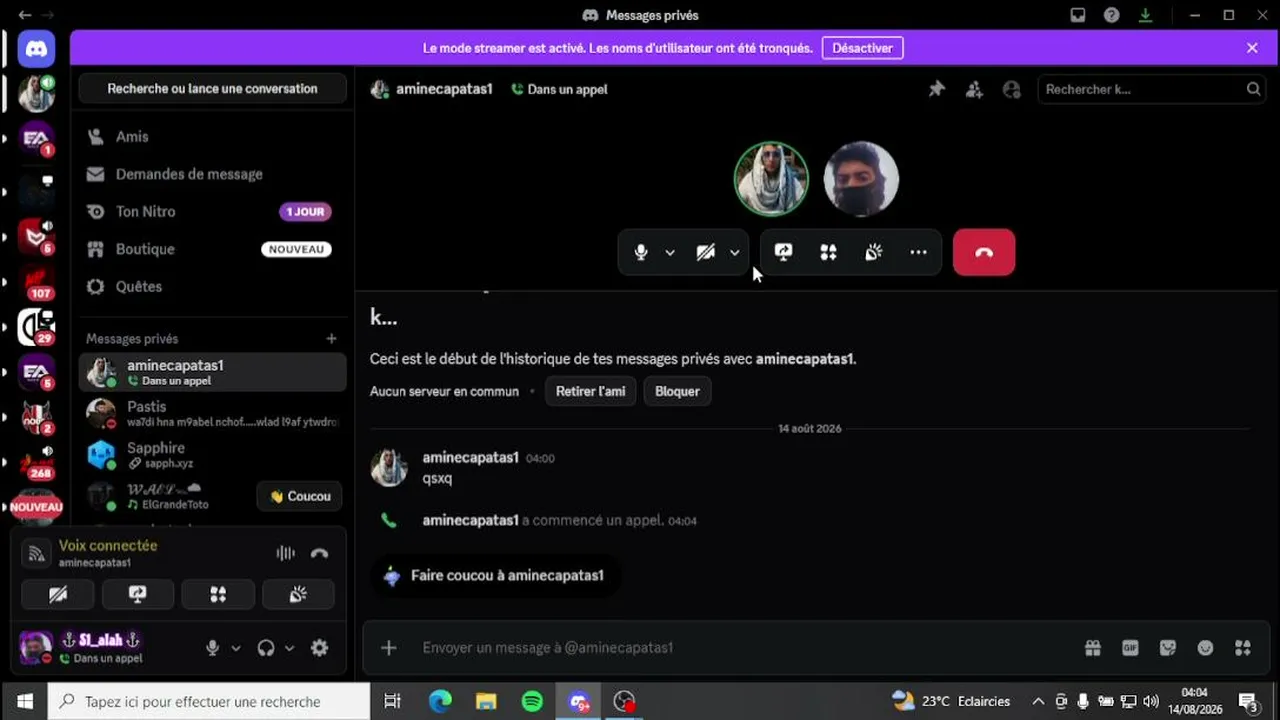Click Faire coucou à aminecapatas1

pyautogui.click(x=496, y=576)
